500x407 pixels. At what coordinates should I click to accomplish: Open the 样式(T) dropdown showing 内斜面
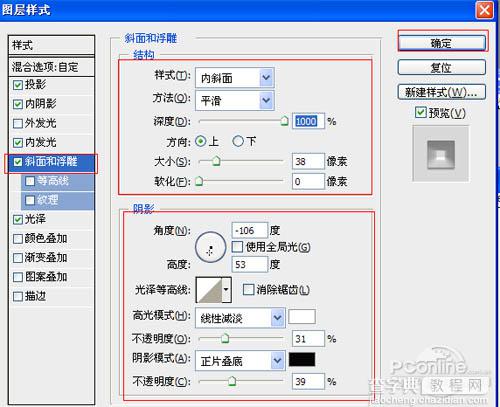(235, 78)
